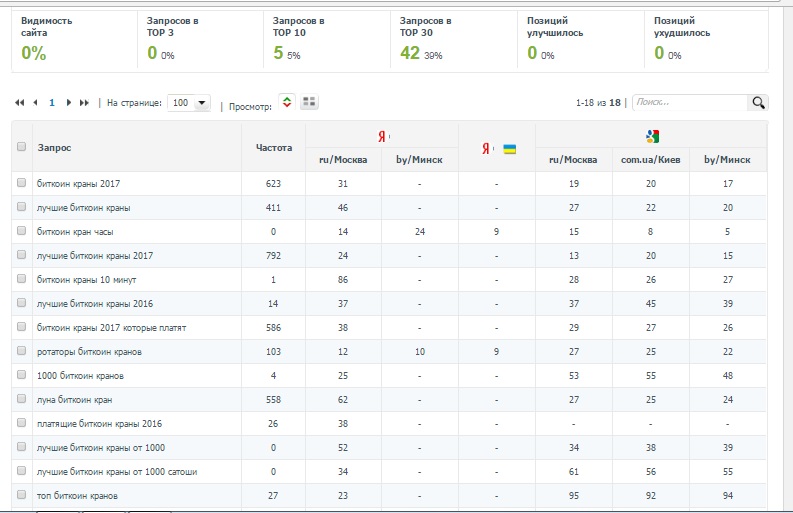Screen dimensions: 793x513
Task: Tick the checkbox for 'топ биткоин кранов'
Action: click(22, 496)
